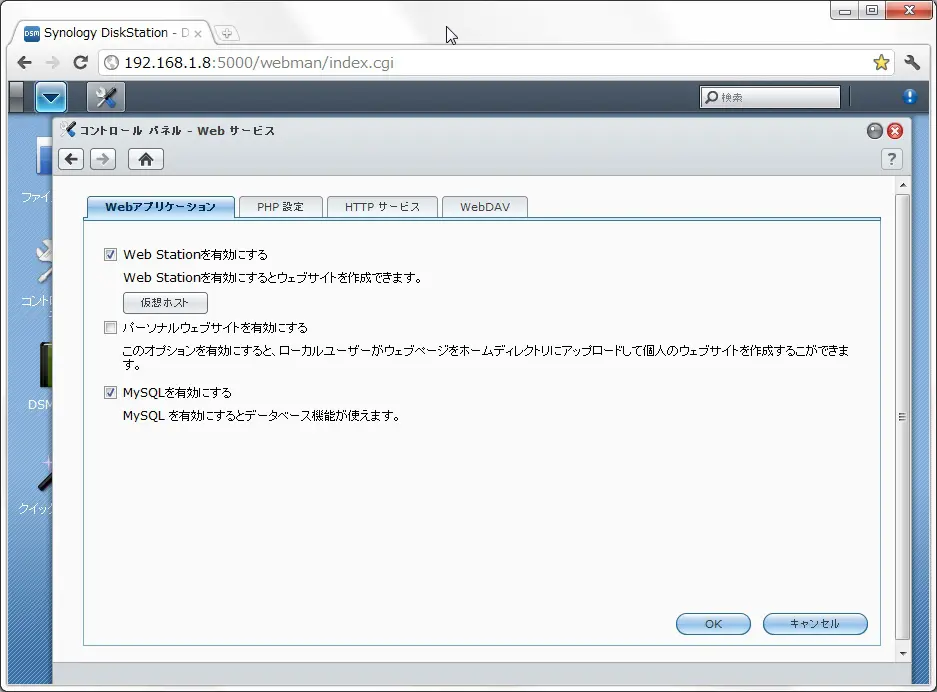Open a new browser tab
Viewport: 937px width, 692px height.
[x=226, y=33]
